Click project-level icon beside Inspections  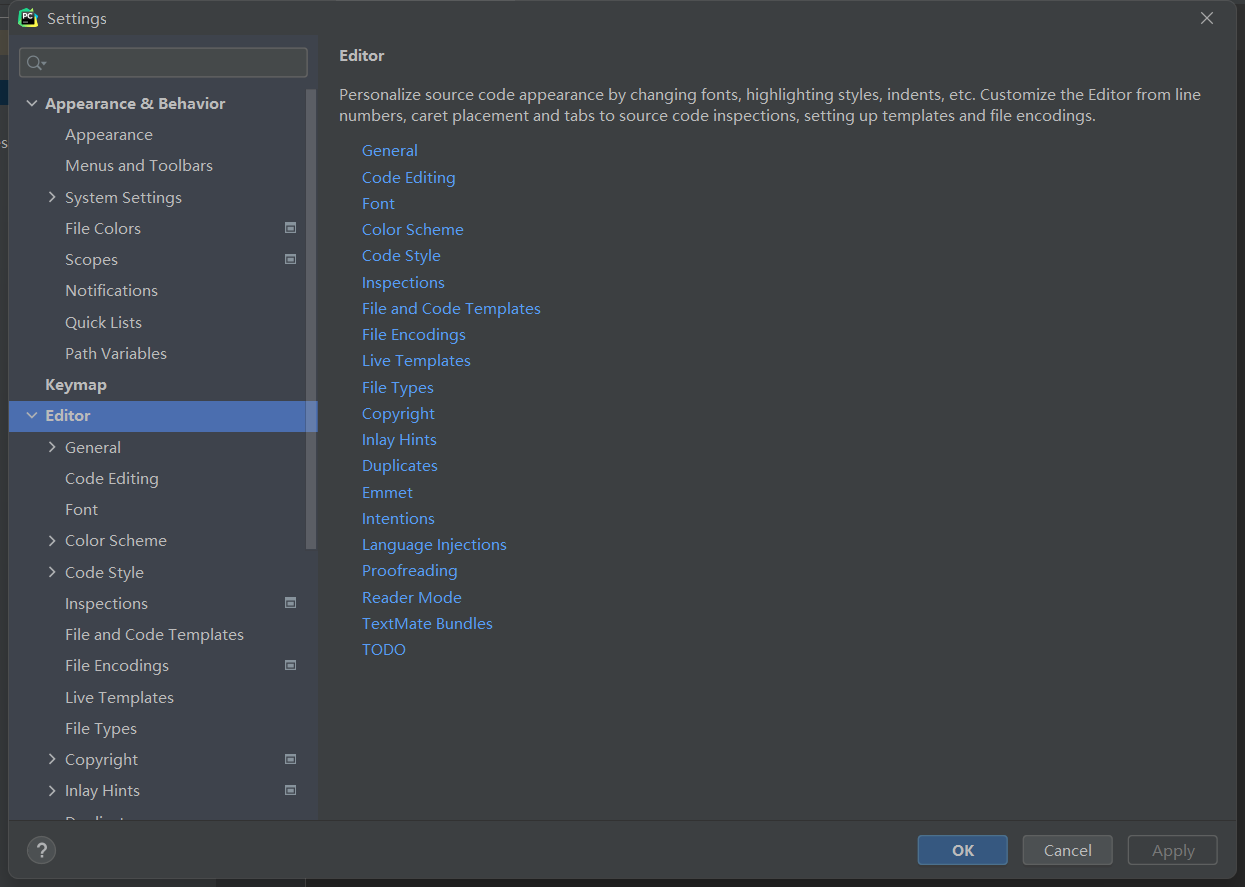pyautogui.click(x=290, y=603)
